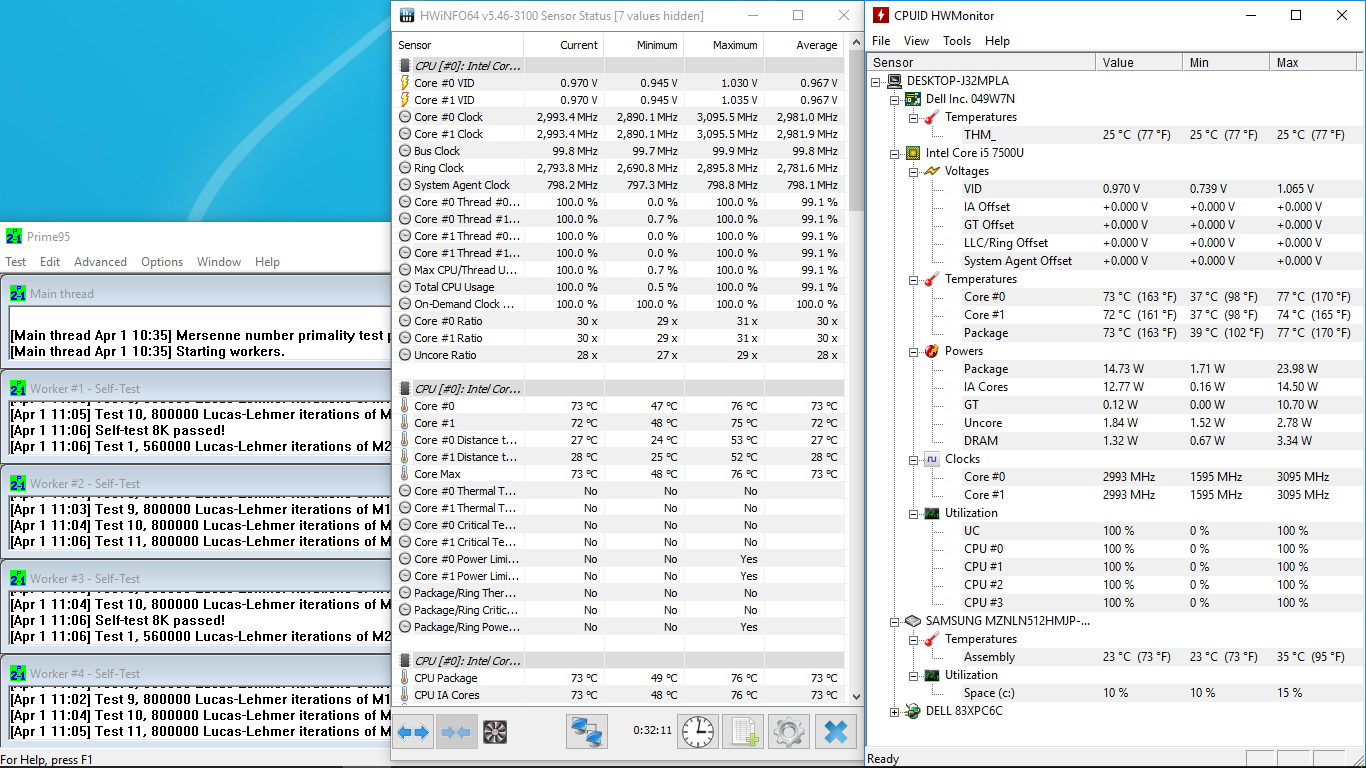Click Prime95 Main thread window icon
The image size is (1366, 768).
pyautogui.click(x=18, y=293)
